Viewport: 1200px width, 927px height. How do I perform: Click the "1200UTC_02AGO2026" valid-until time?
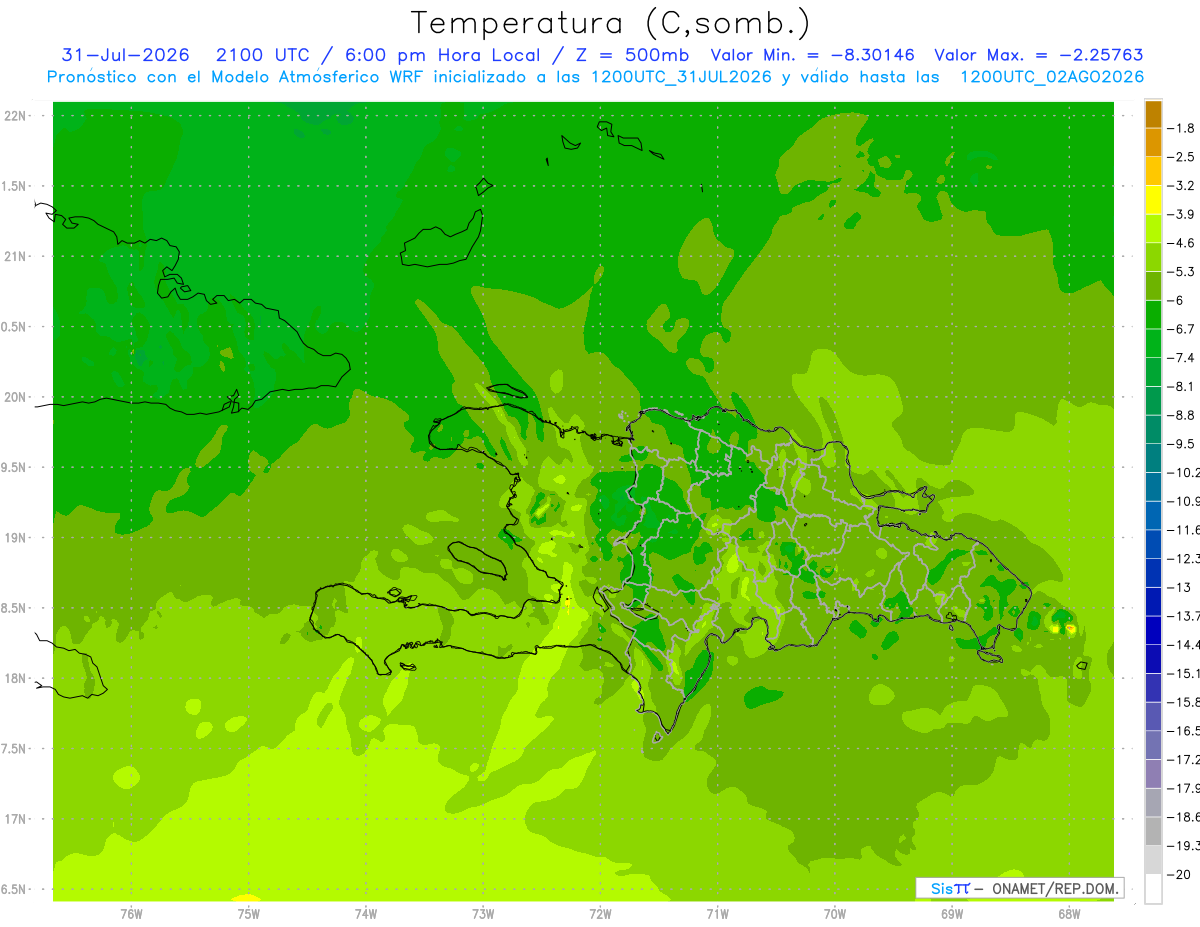coord(1052,77)
